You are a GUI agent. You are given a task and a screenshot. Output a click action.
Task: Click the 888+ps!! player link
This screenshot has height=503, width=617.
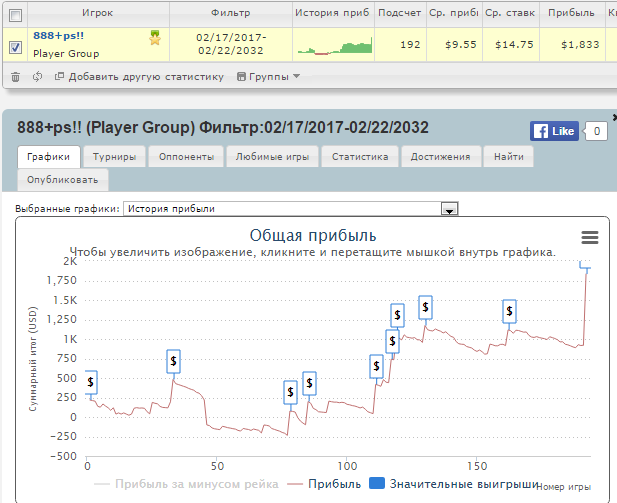pyautogui.click(x=59, y=35)
